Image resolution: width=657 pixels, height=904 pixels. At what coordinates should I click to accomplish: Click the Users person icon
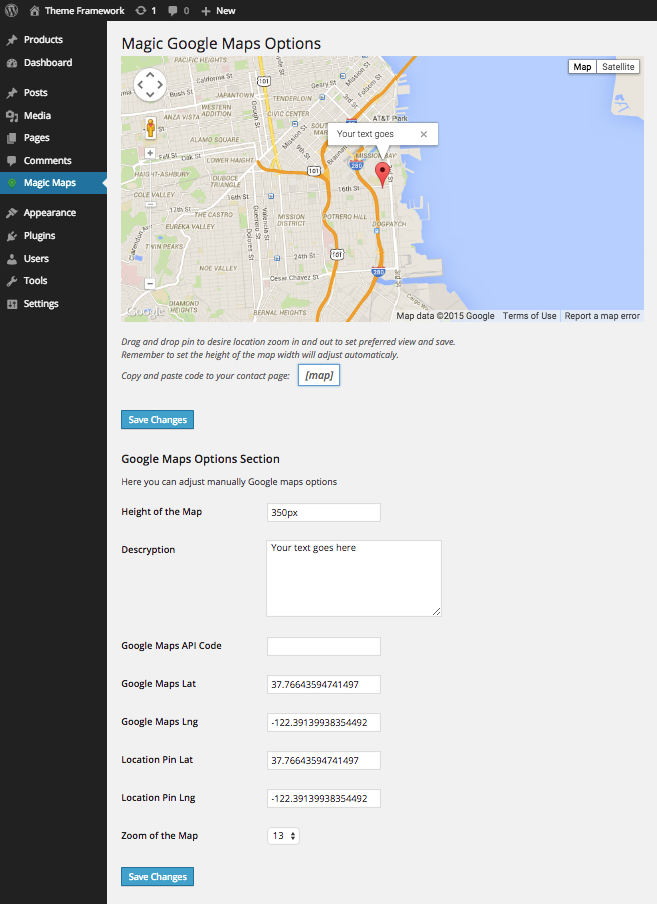[12, 259]
